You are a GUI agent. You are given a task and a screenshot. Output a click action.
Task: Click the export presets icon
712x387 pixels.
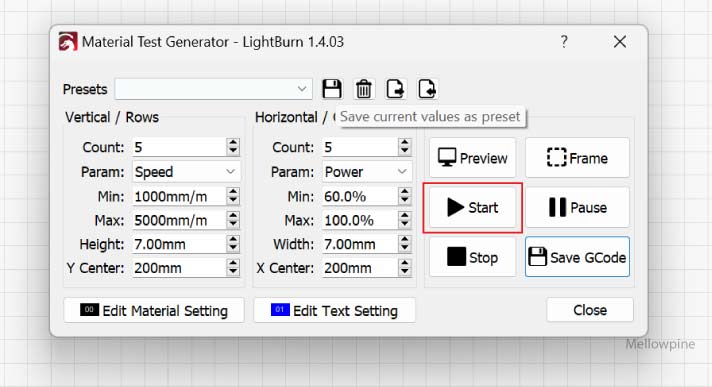coord(395,89)
